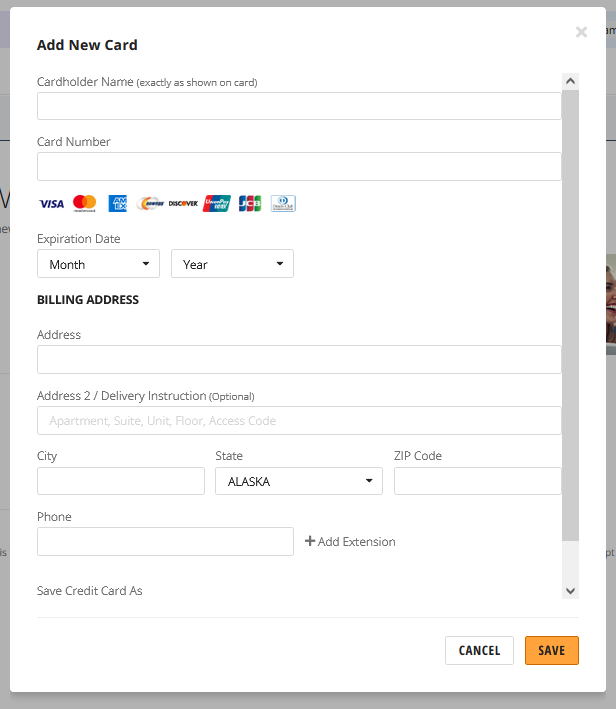The image size is (616, 709).
Task: Click the Phone number field
Action: point(165,541)
